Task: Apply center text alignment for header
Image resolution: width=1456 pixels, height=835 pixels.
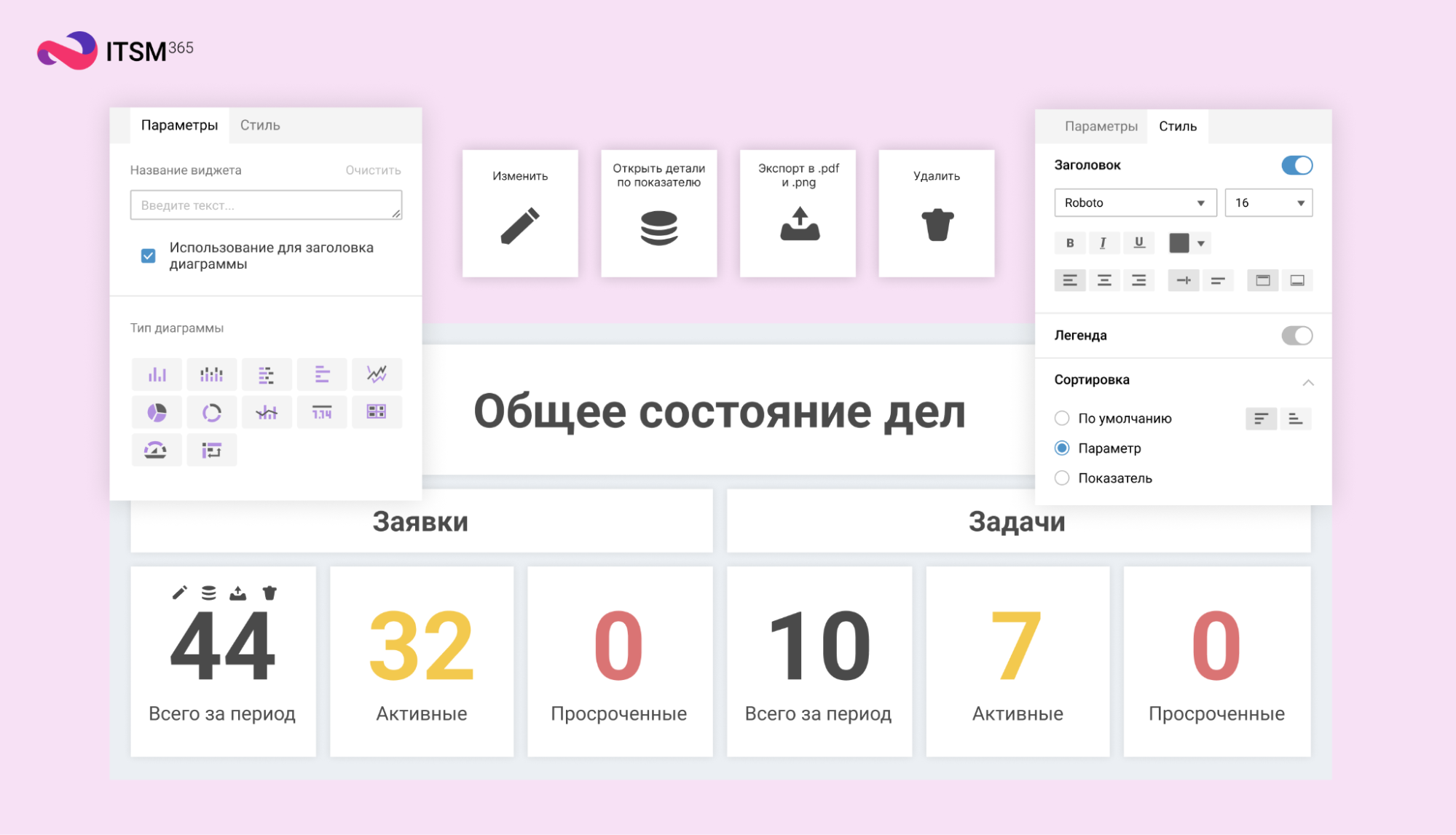Action: click(1104, 280)
